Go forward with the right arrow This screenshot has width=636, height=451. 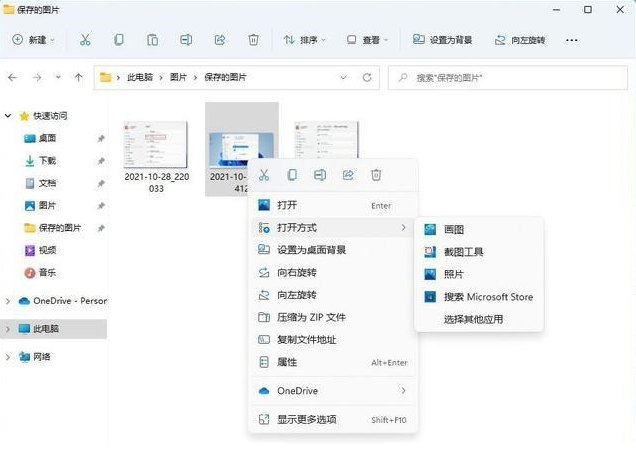tap(37, 77)
